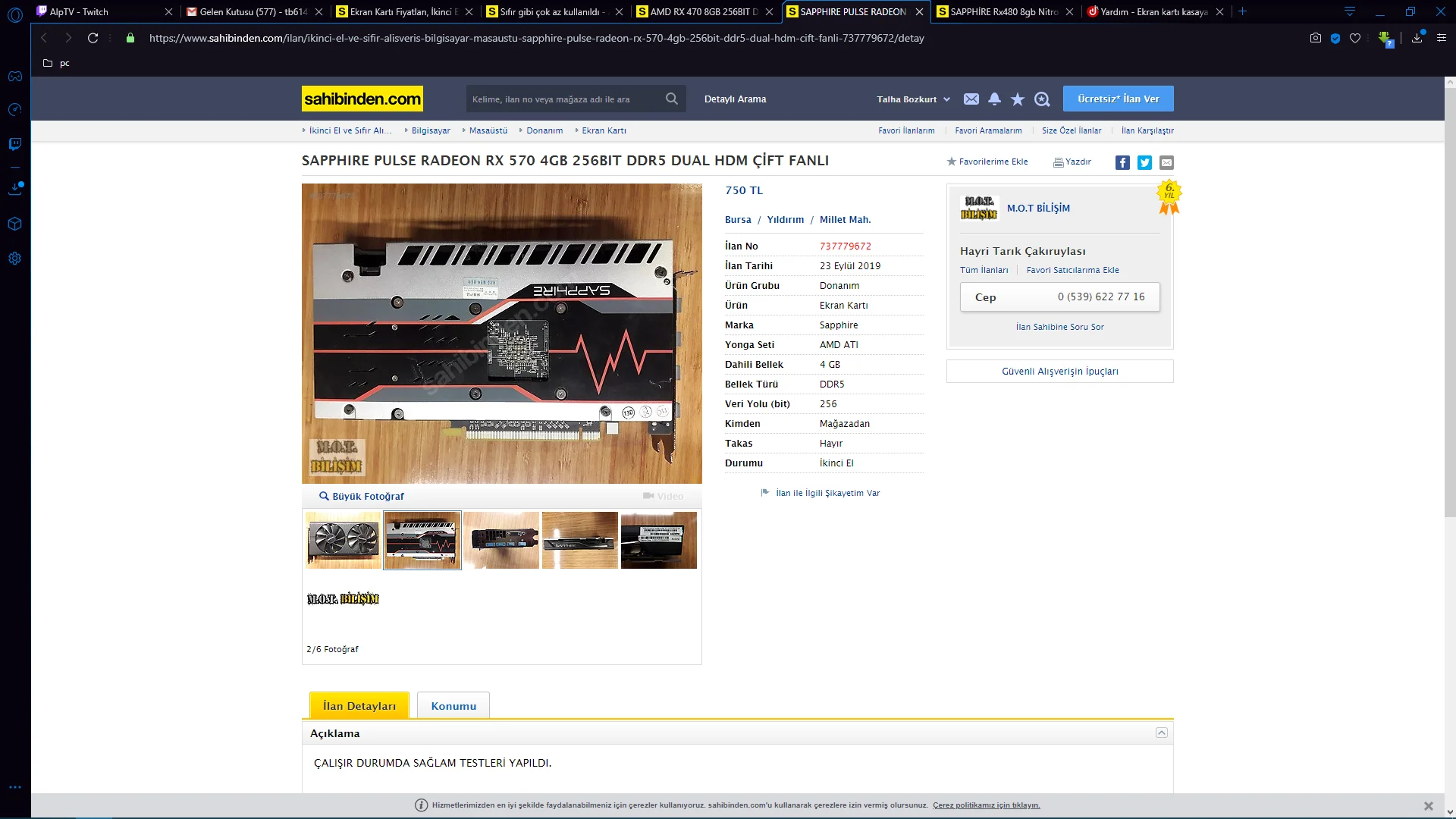Screen dimensions: 1456x819
Task: Open the messages envelope icon in header
Action: 971,99
